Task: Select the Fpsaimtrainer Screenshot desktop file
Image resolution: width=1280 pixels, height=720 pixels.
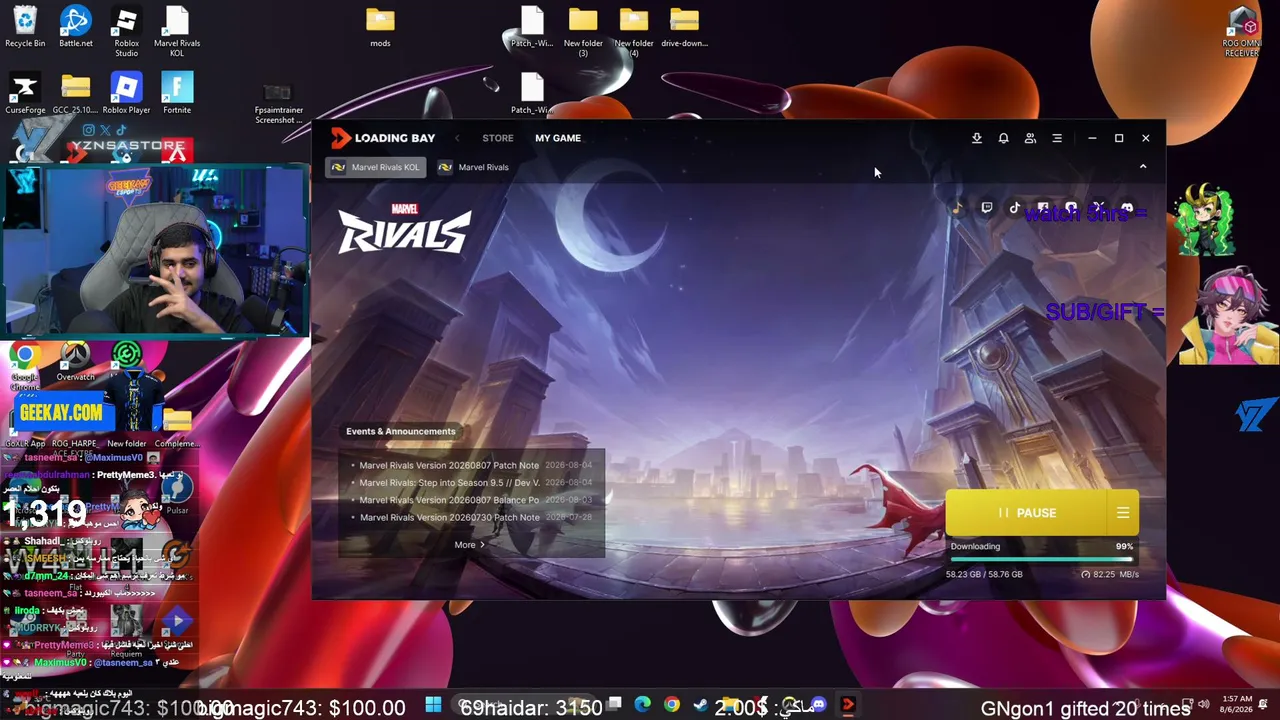Action: coord(278,103)
